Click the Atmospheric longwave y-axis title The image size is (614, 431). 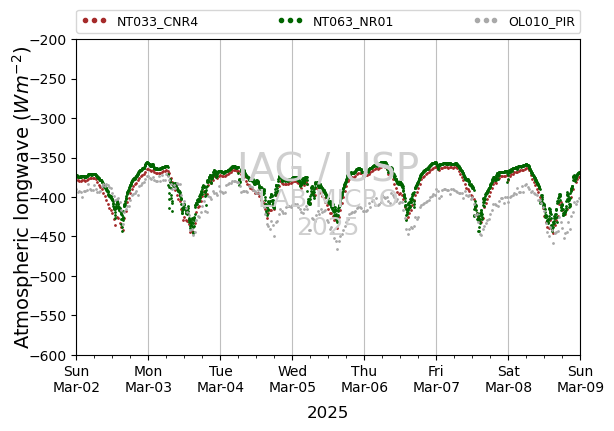click(x=22, y=197)
